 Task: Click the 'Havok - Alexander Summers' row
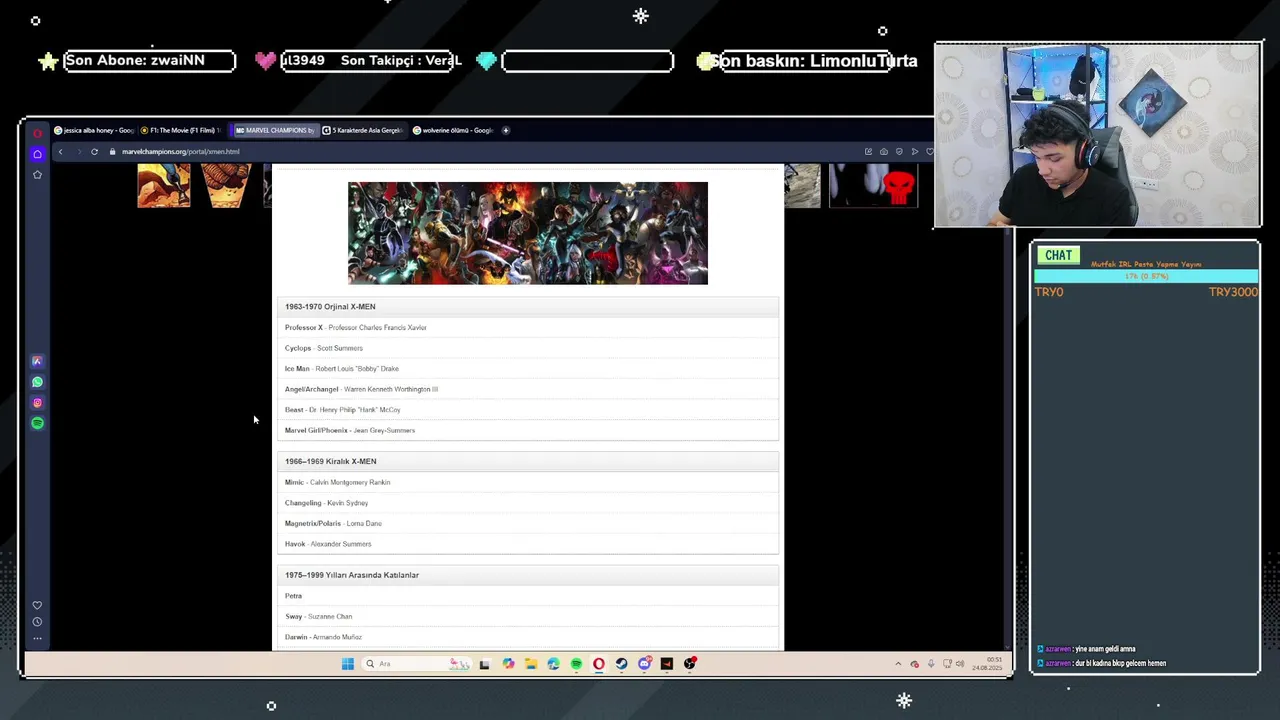(x=528, y=544)
